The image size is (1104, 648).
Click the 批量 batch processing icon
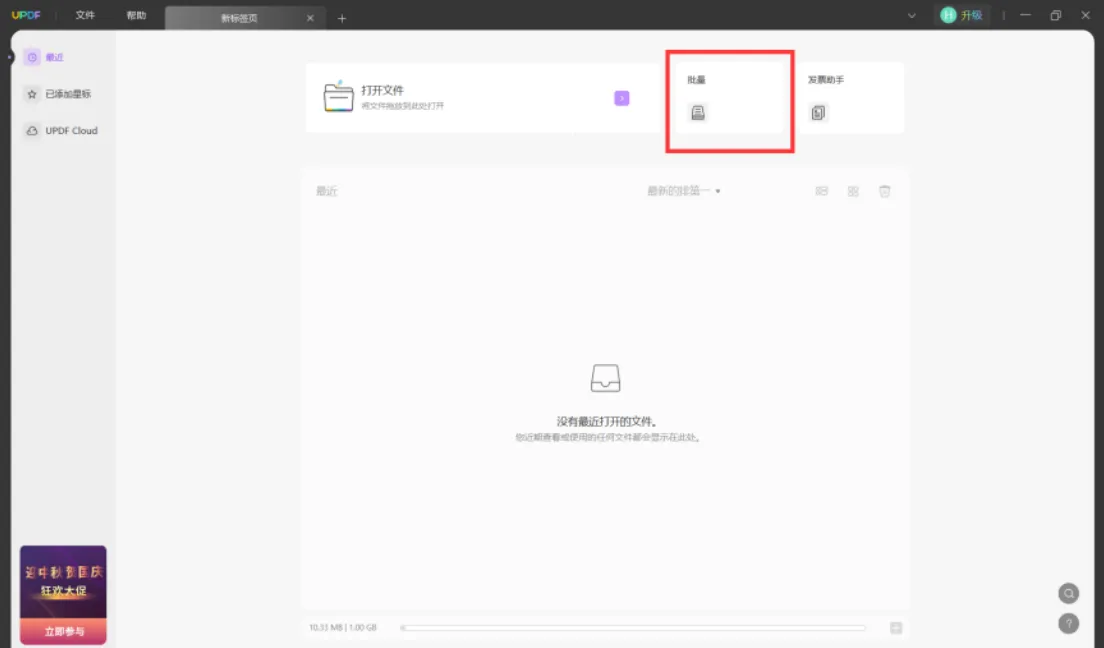coord(698,113)
